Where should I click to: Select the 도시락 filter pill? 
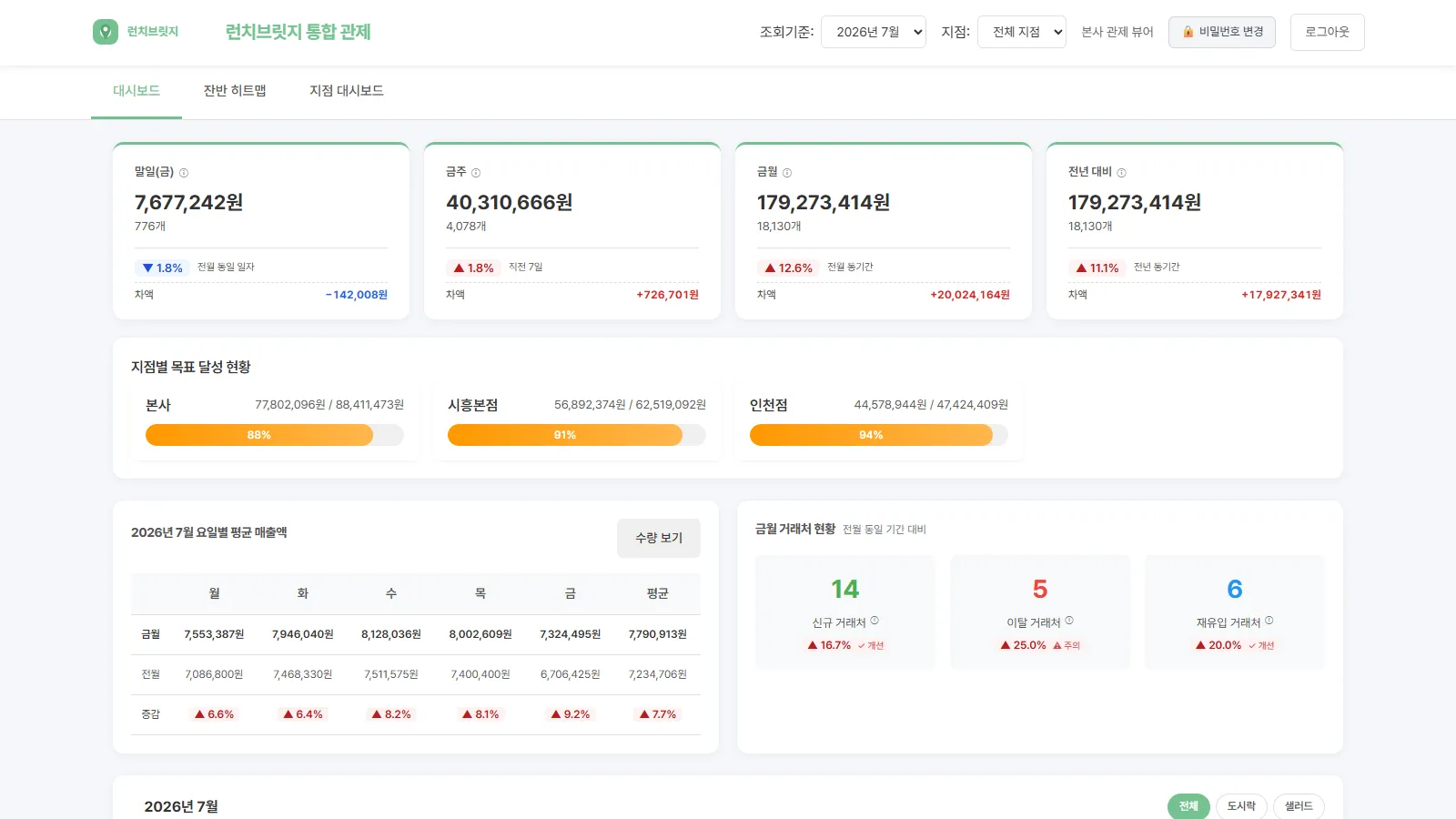[x=1241, y=806]
